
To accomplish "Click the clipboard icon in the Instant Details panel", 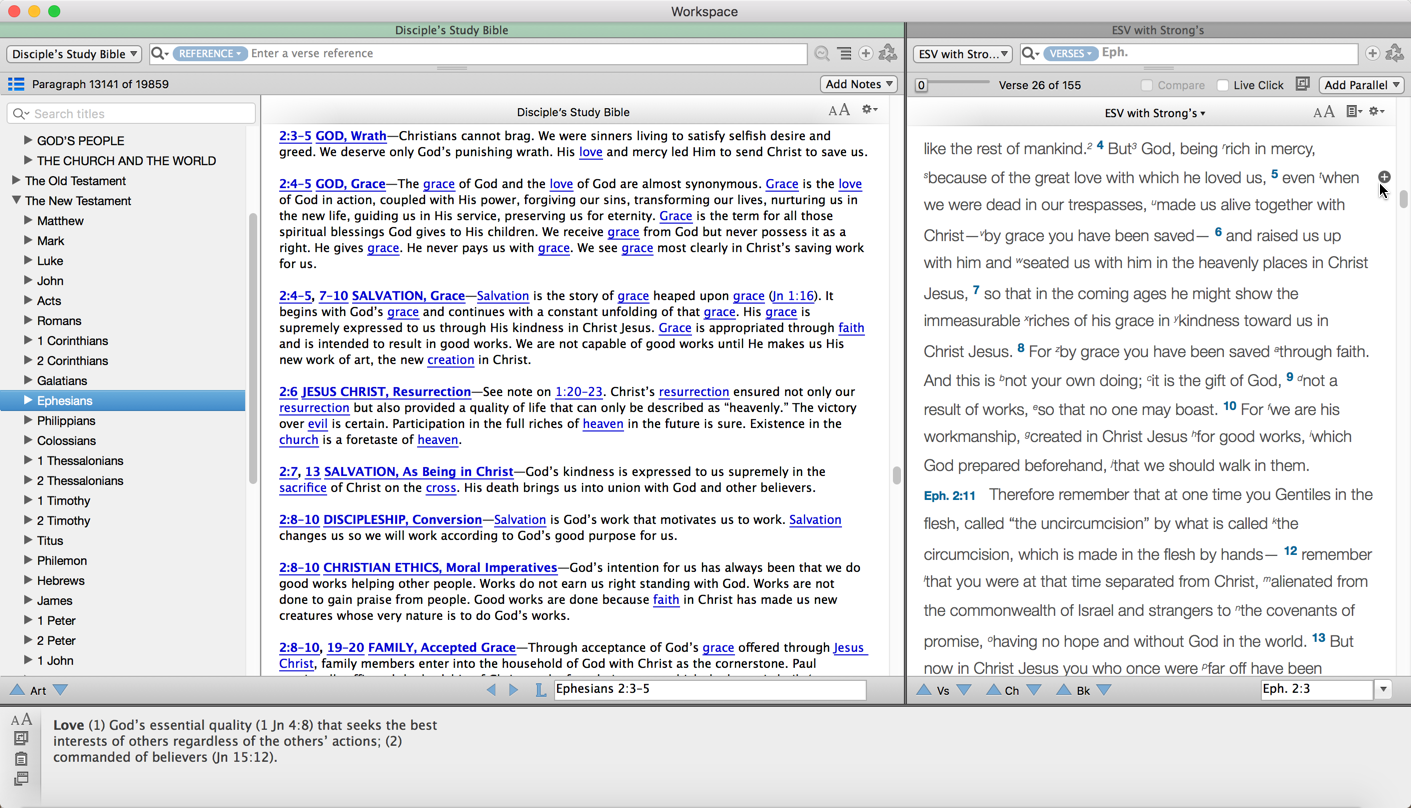I will click(21, 759).
